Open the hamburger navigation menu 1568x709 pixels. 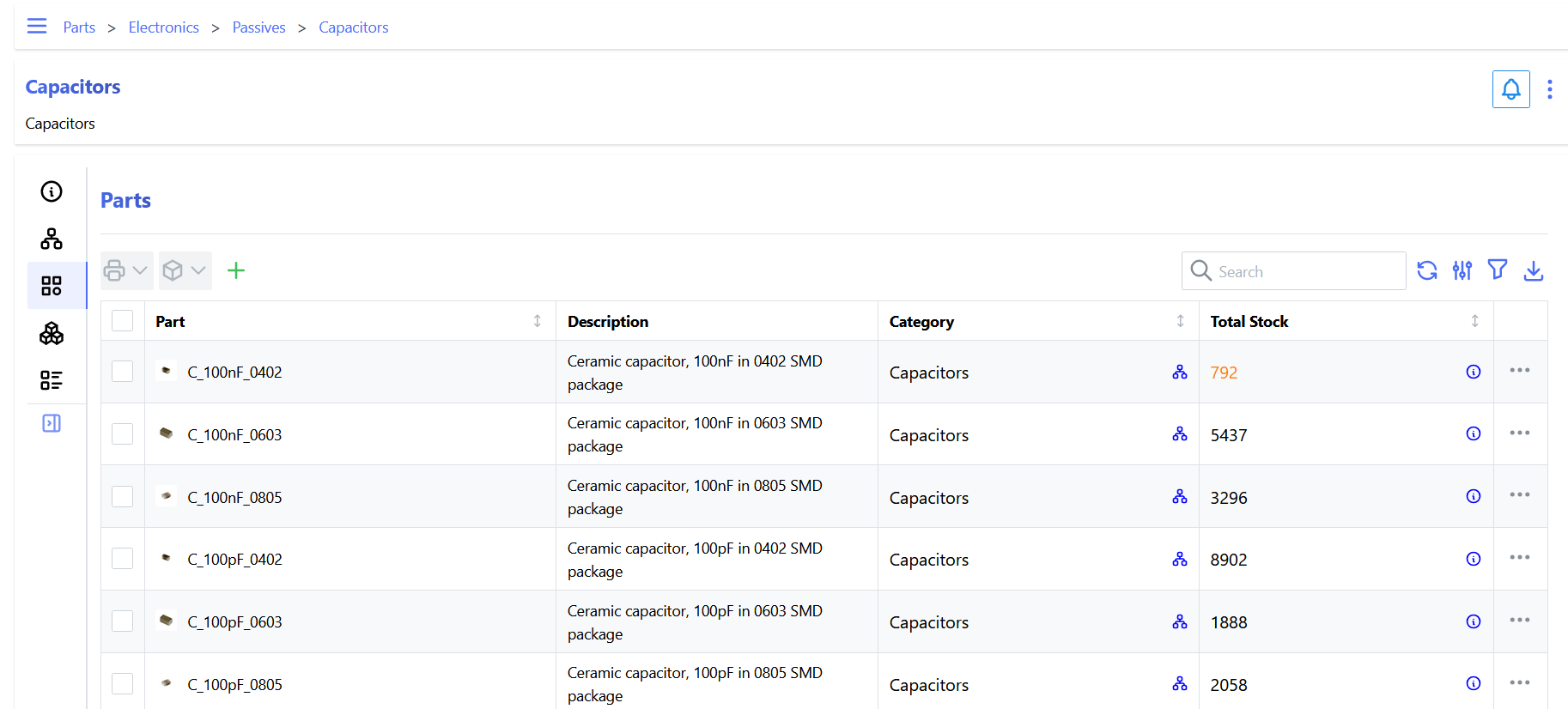click(x=37, y=27)
